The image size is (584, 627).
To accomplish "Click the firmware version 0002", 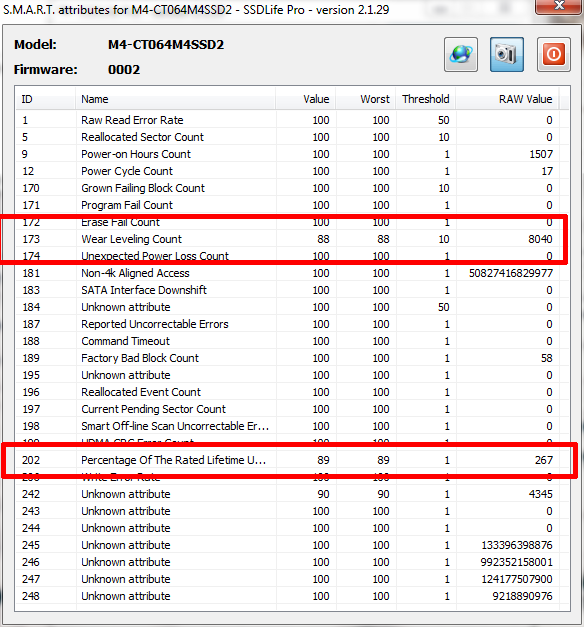I will [x=124, y=70].
